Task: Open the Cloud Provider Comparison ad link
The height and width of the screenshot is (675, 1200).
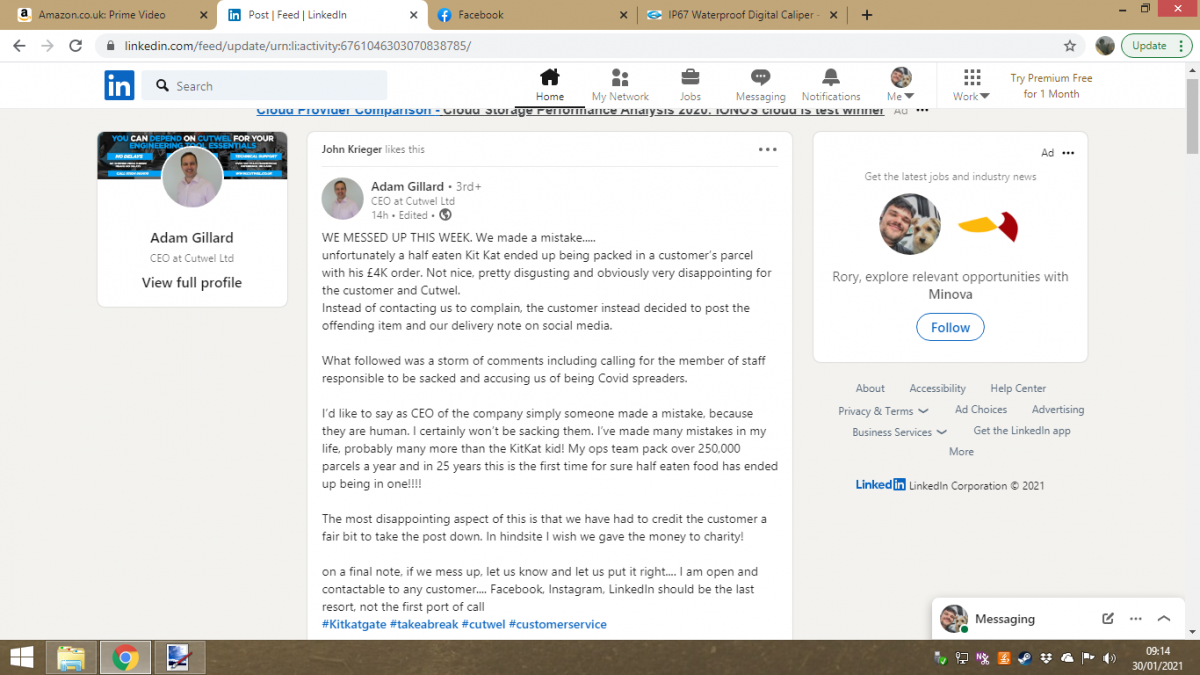Action: (571, 111)
